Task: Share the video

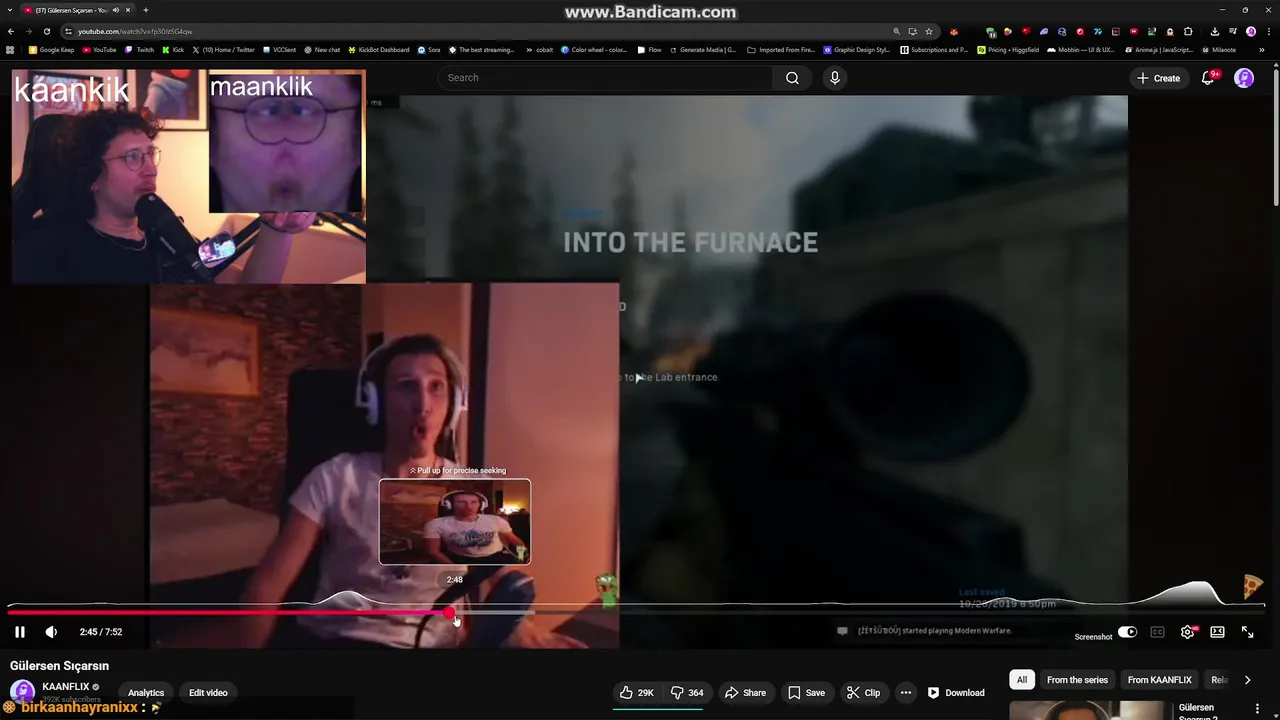Action: tap(745, 692)
